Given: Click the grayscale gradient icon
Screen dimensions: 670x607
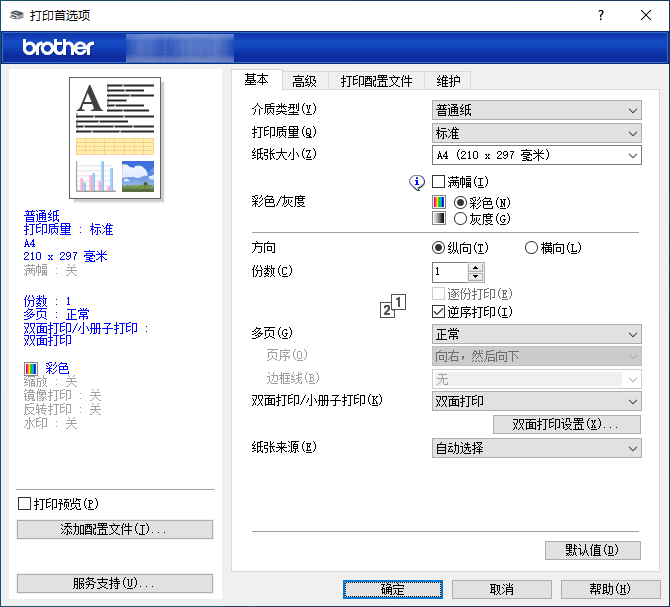Looking at the screenshot, I should coord(438,218).
